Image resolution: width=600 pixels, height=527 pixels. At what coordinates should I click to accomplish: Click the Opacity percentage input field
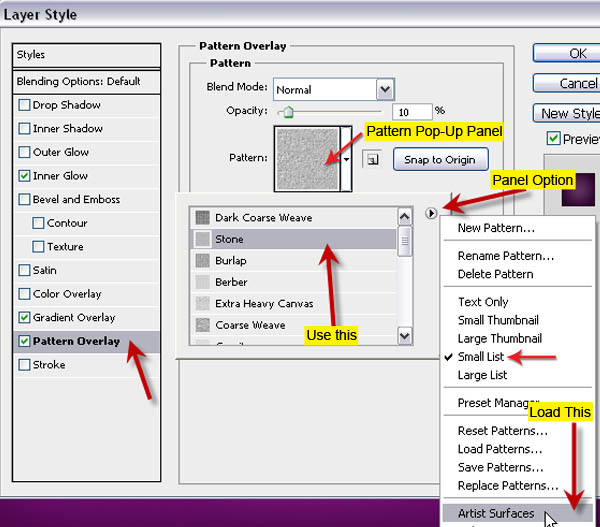pyautogui.click(x=411, y=111)
